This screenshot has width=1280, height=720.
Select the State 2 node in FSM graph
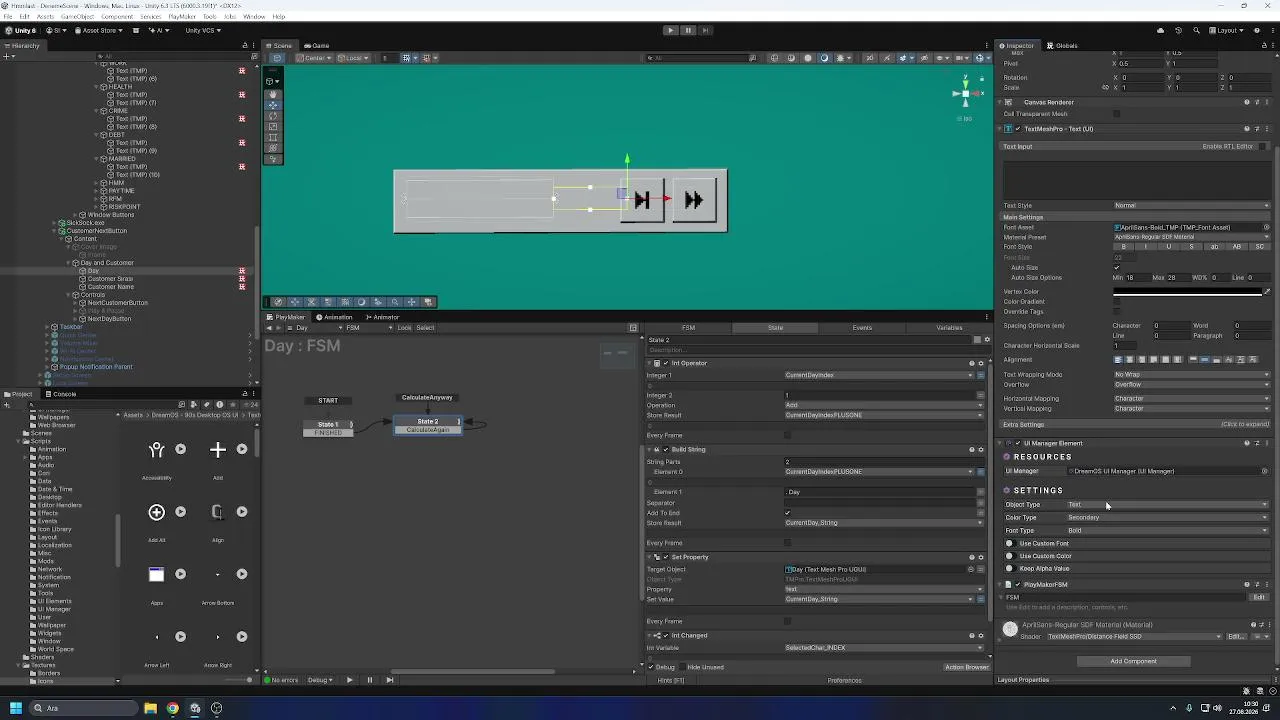click(x=427, y=425)
